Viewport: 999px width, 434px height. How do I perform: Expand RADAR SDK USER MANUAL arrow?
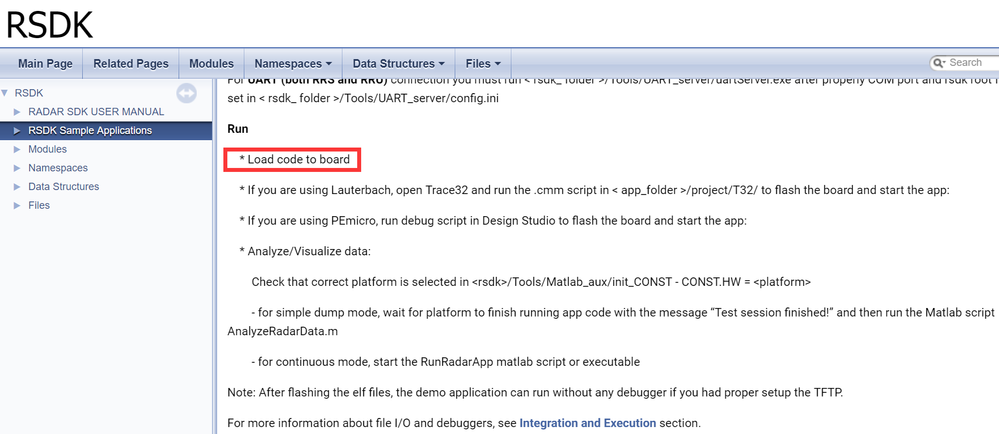point(17,112)
